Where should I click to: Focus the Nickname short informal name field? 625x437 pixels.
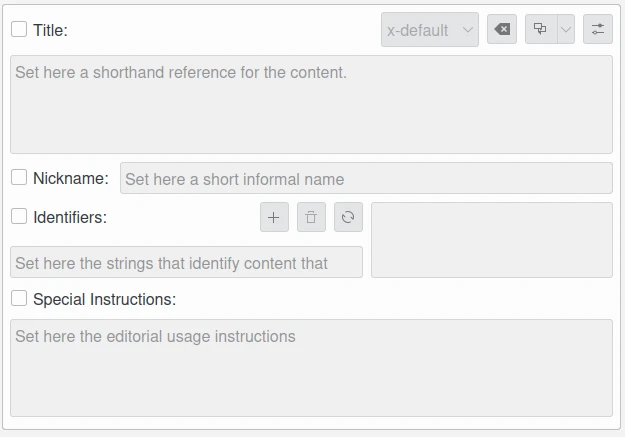point(366,178)
